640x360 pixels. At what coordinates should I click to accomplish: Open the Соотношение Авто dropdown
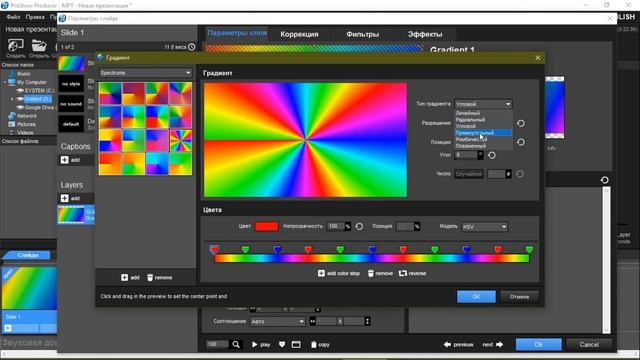277,322
